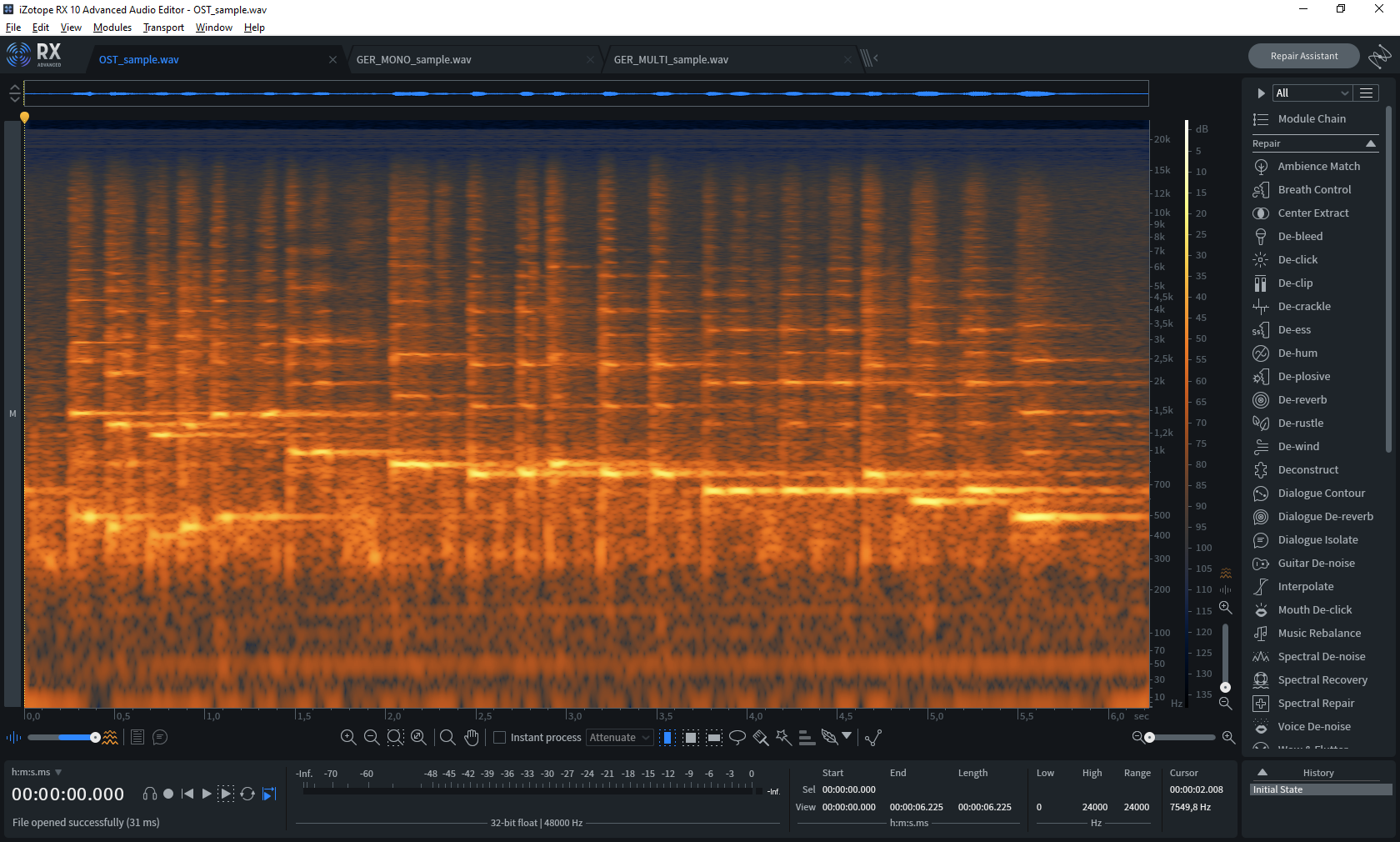Adjust the waveform/spectrogram opacity slider
1400x842 pixels.
[63, 737]
